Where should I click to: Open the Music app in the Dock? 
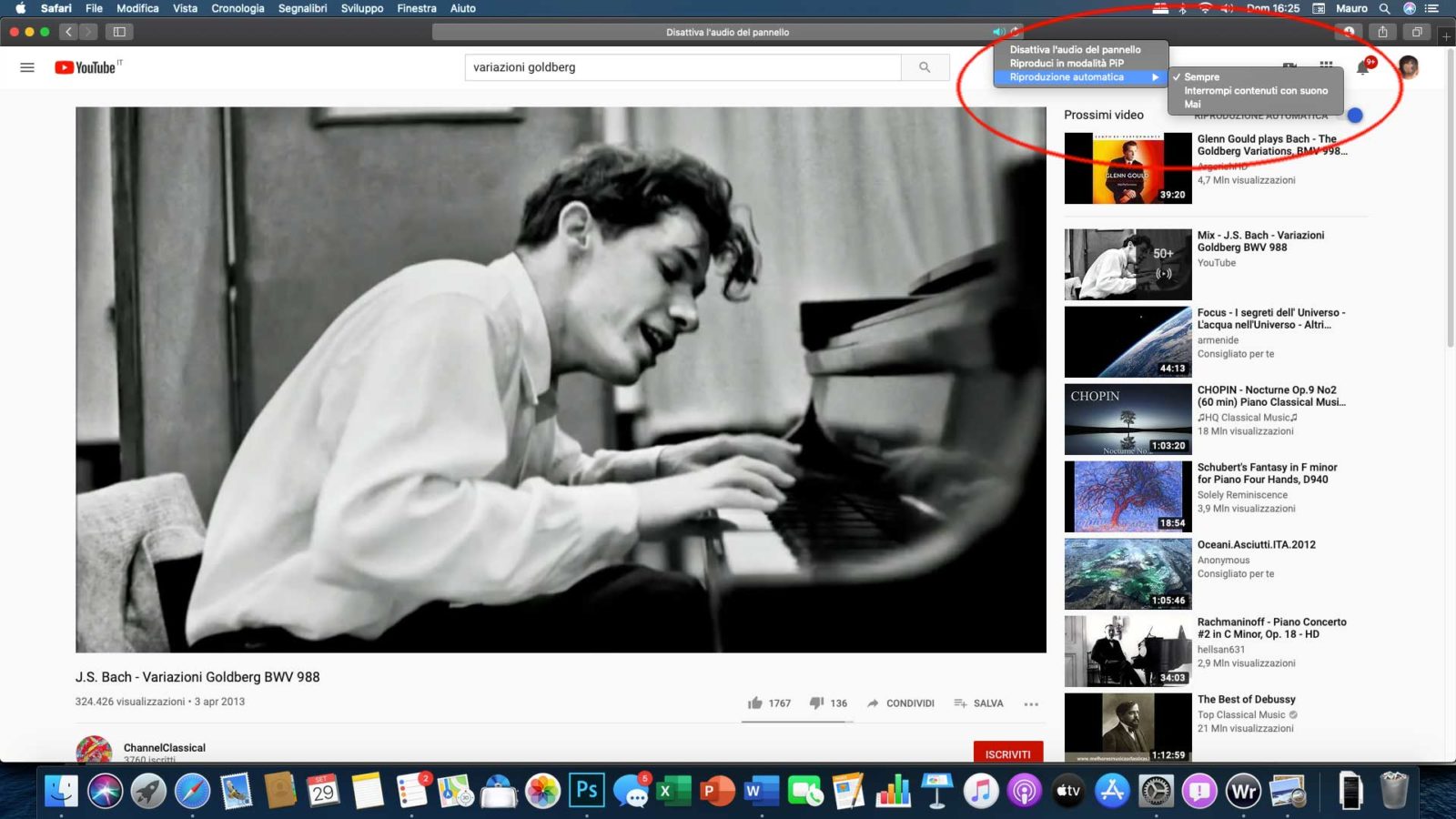point(981,790)
